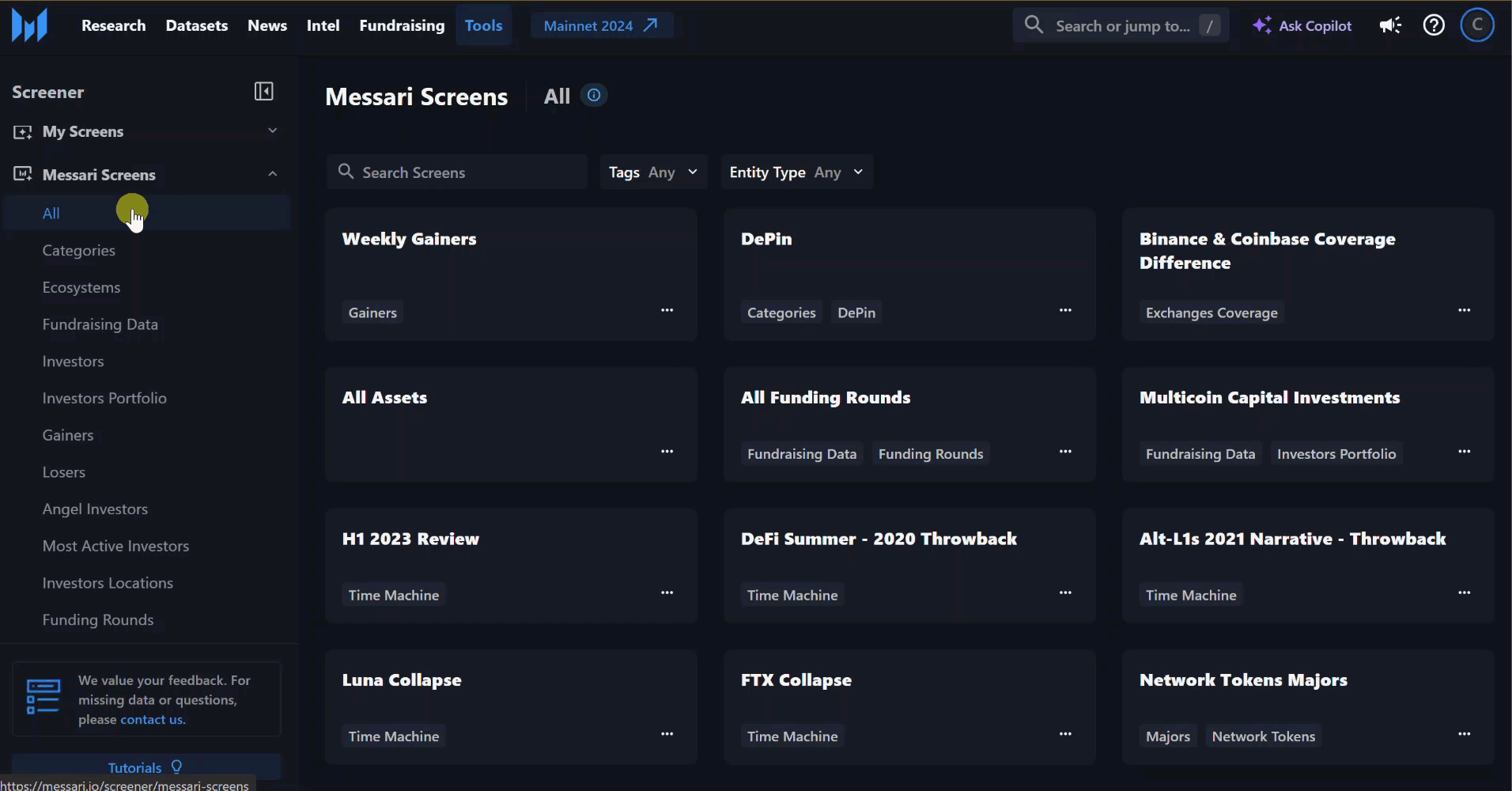Select Funding Rounds in the sidebar
This screenshot has height=791, width=1512.
click(98, 620)
